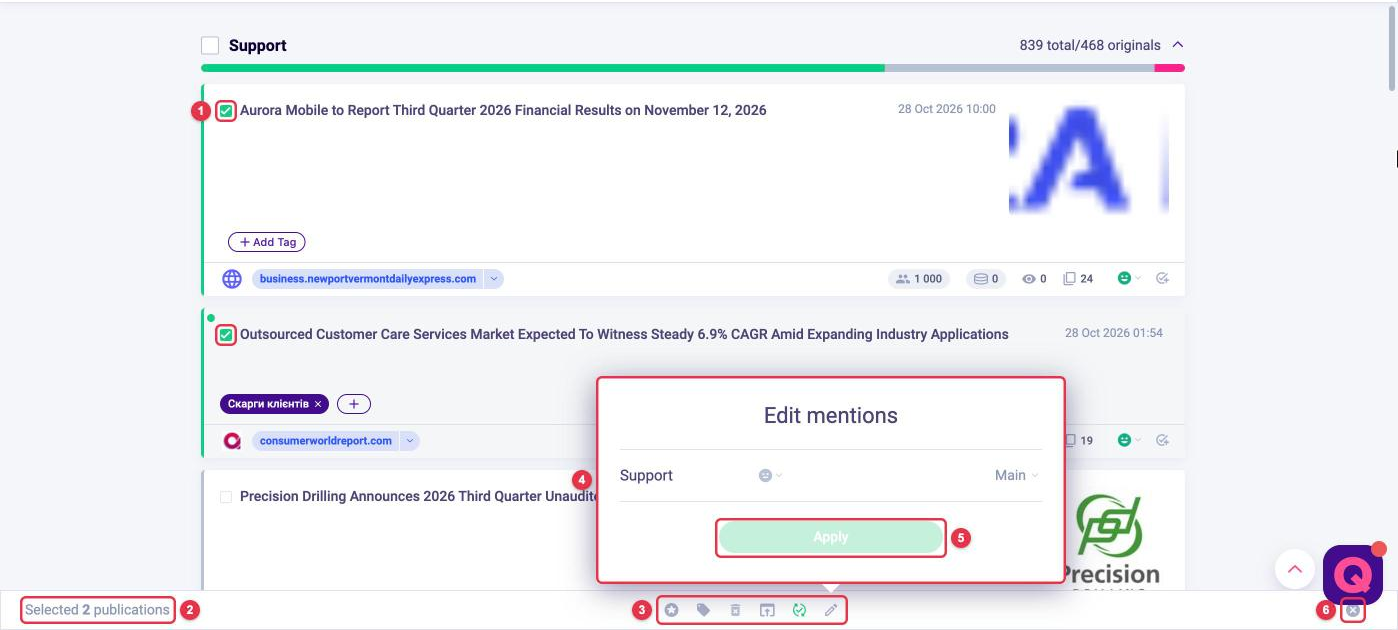Expand the consumerworldreport.com source dropdown arrow
Screen dimensions: 1398x630
409,440
